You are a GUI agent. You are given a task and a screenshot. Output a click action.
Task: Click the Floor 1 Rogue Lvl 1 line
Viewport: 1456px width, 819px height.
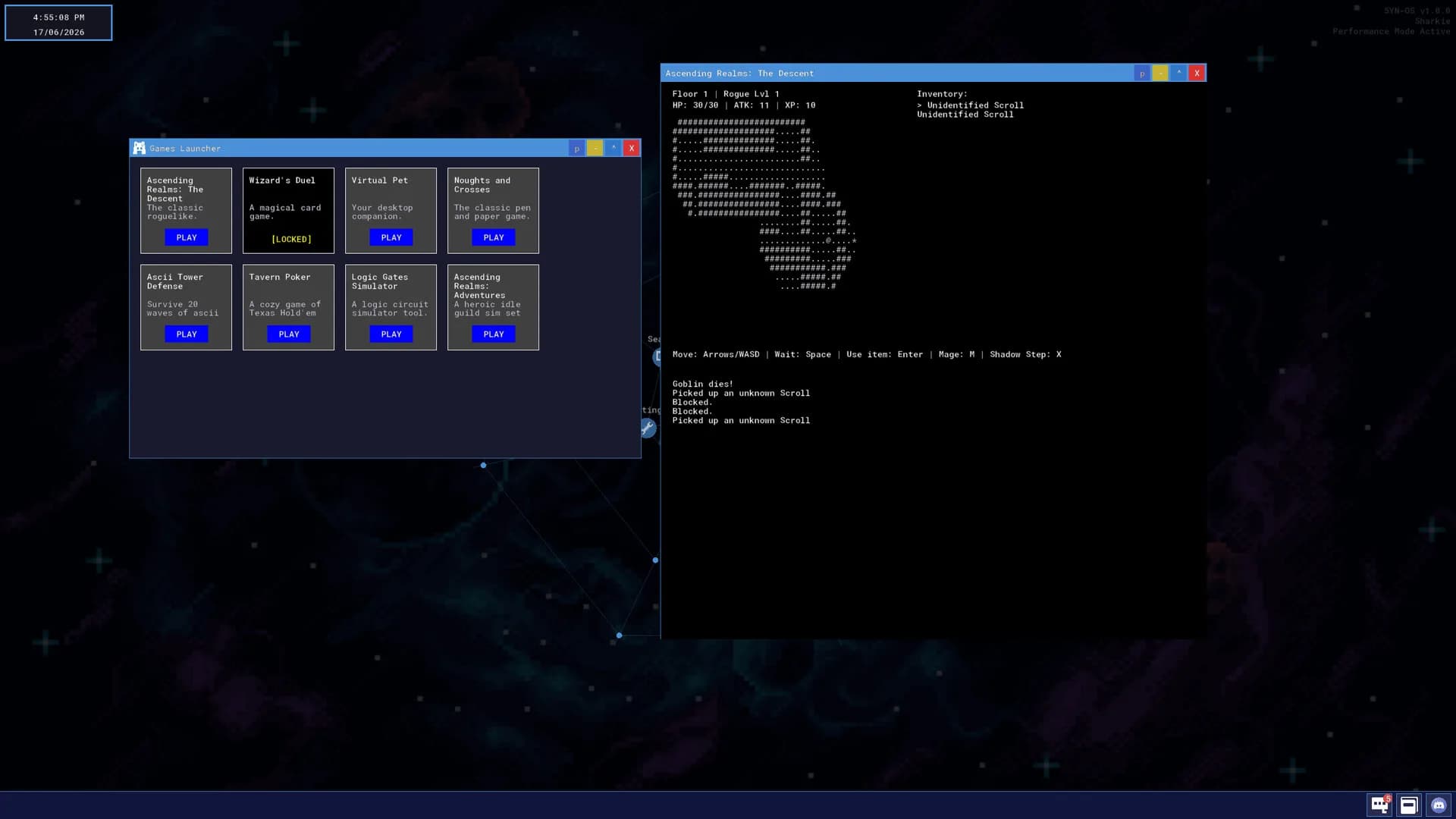[x=725, y=94]
